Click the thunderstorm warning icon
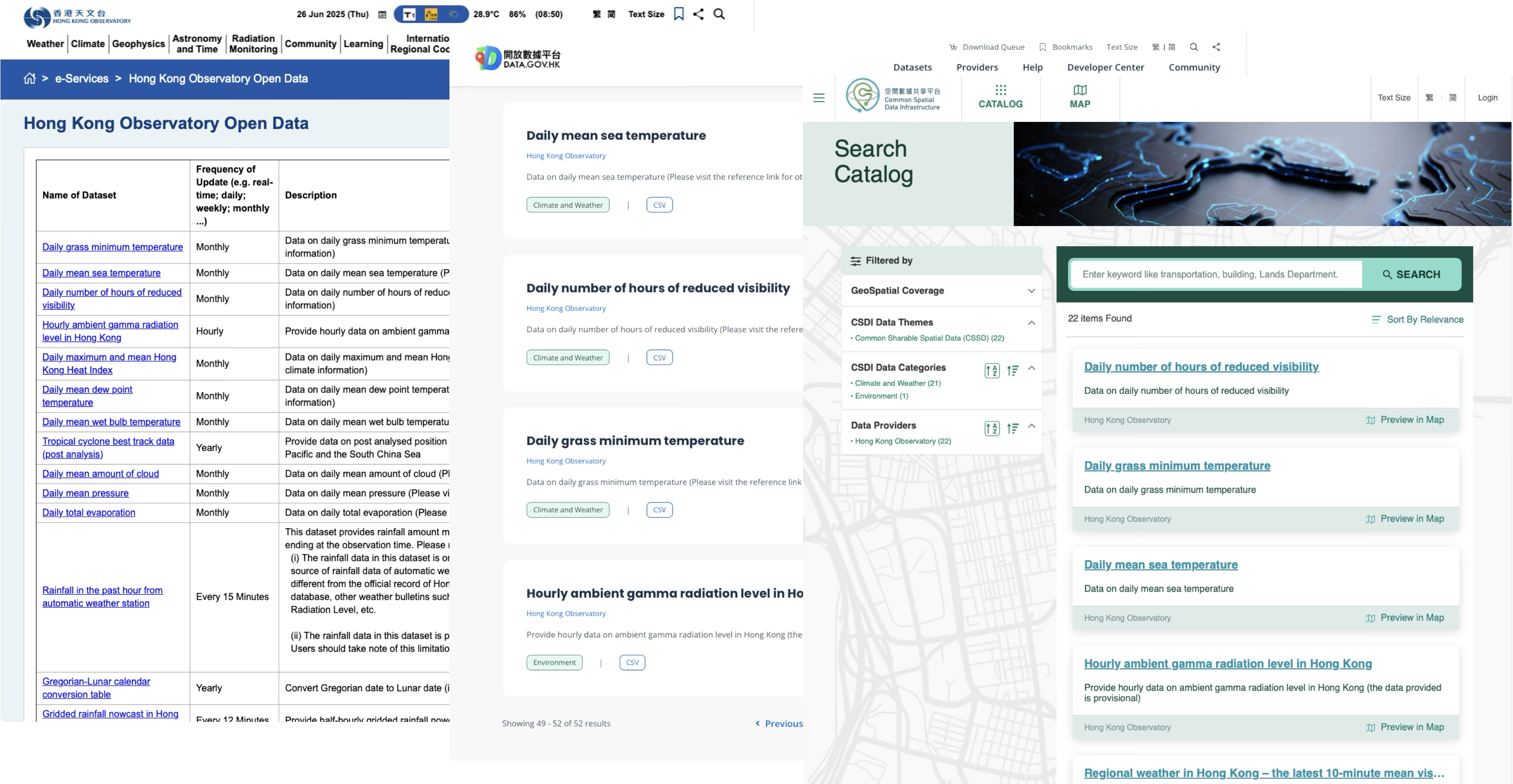The image size is (1513, 784). (431, 15)
